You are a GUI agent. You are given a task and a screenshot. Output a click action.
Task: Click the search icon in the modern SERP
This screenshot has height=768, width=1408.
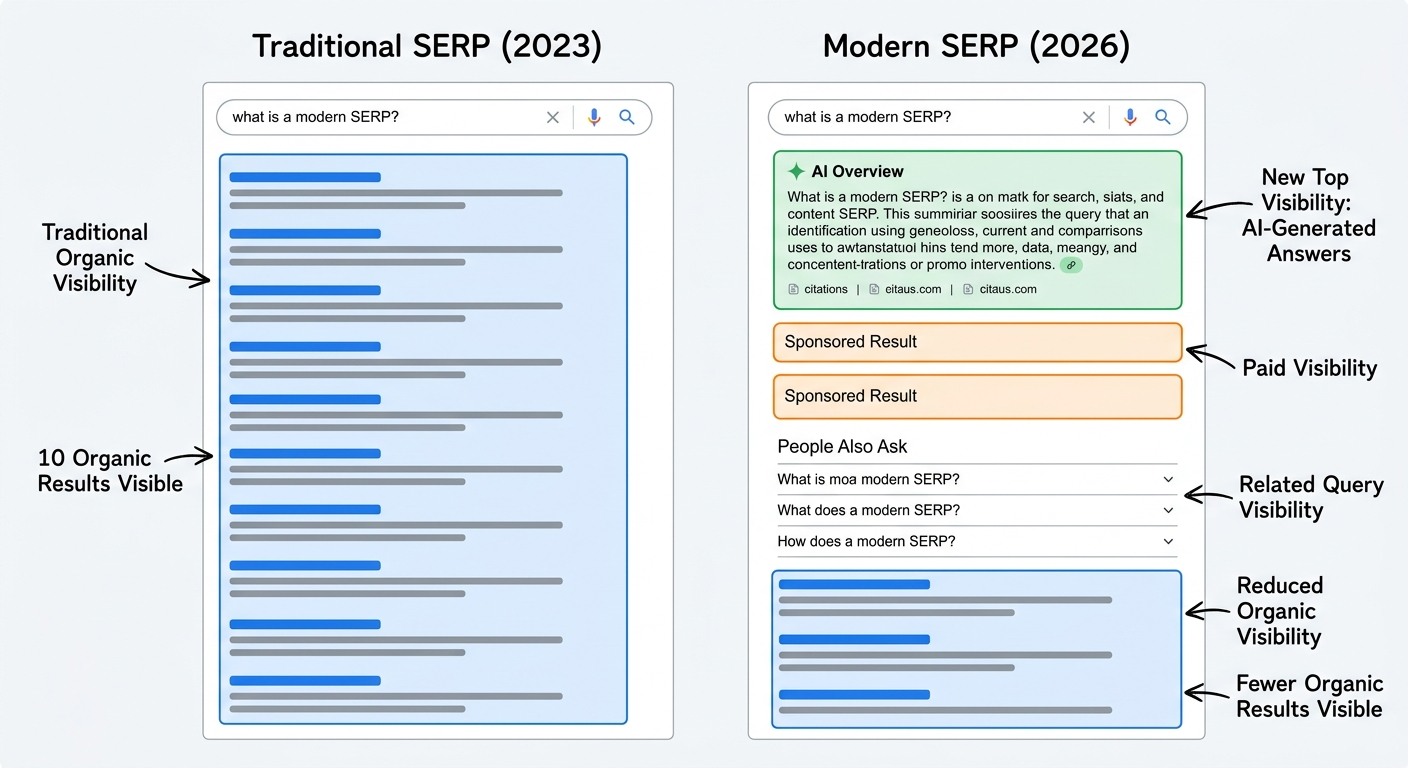(1163, 117)
